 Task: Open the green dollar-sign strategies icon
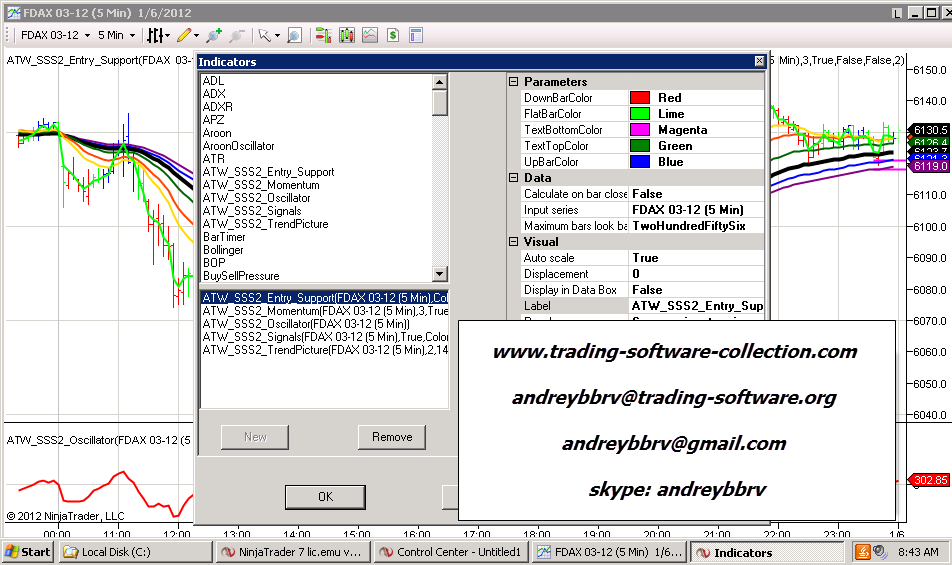click(393, 35)
